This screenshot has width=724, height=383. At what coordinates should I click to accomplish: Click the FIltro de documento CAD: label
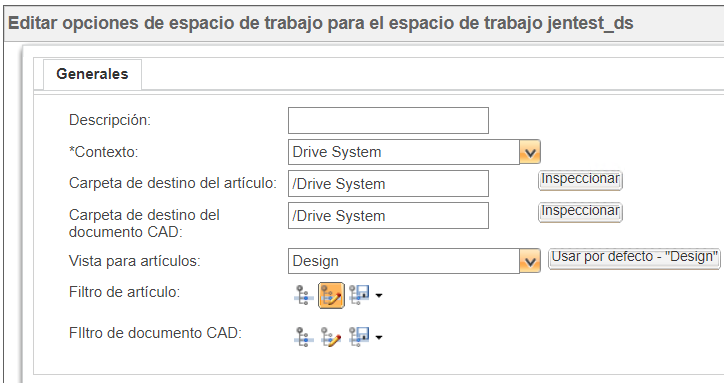[x=155, y=333]
